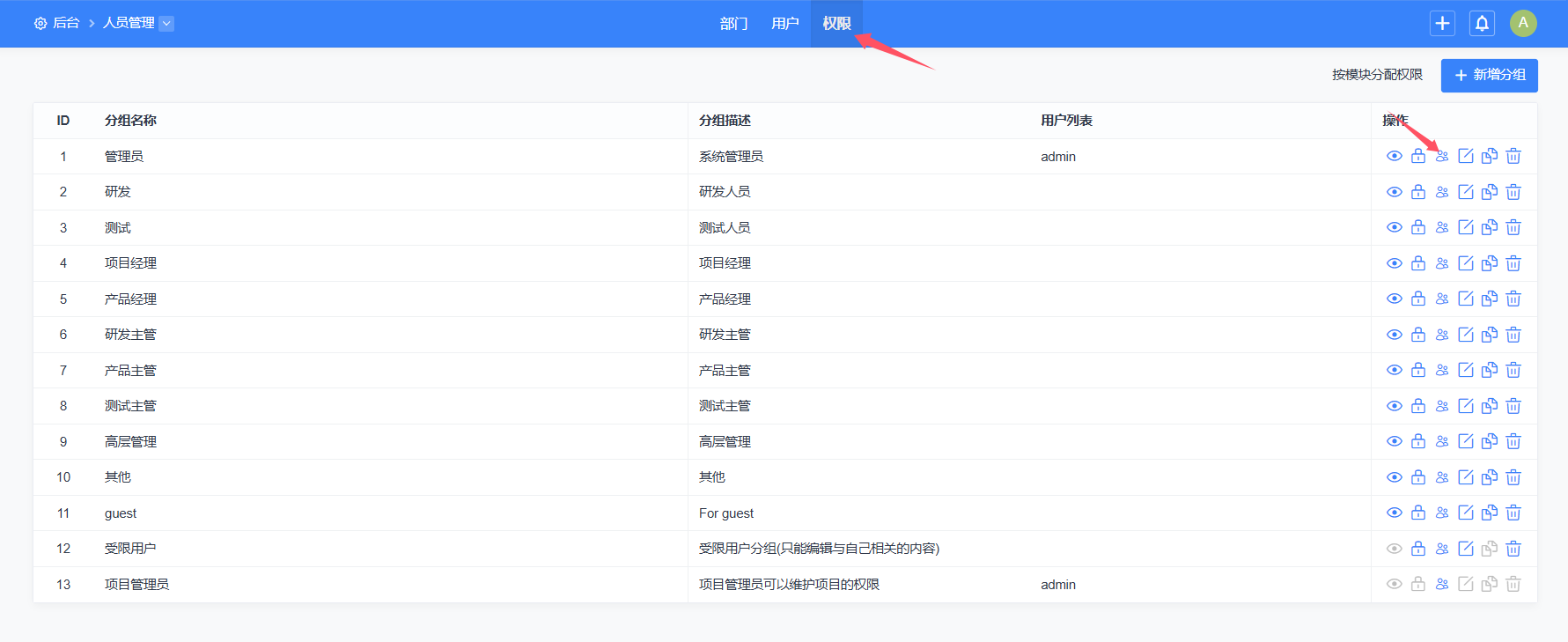1568x642 pixels.
Task: Open the user avatar menu
Action: click(1523, 23)
